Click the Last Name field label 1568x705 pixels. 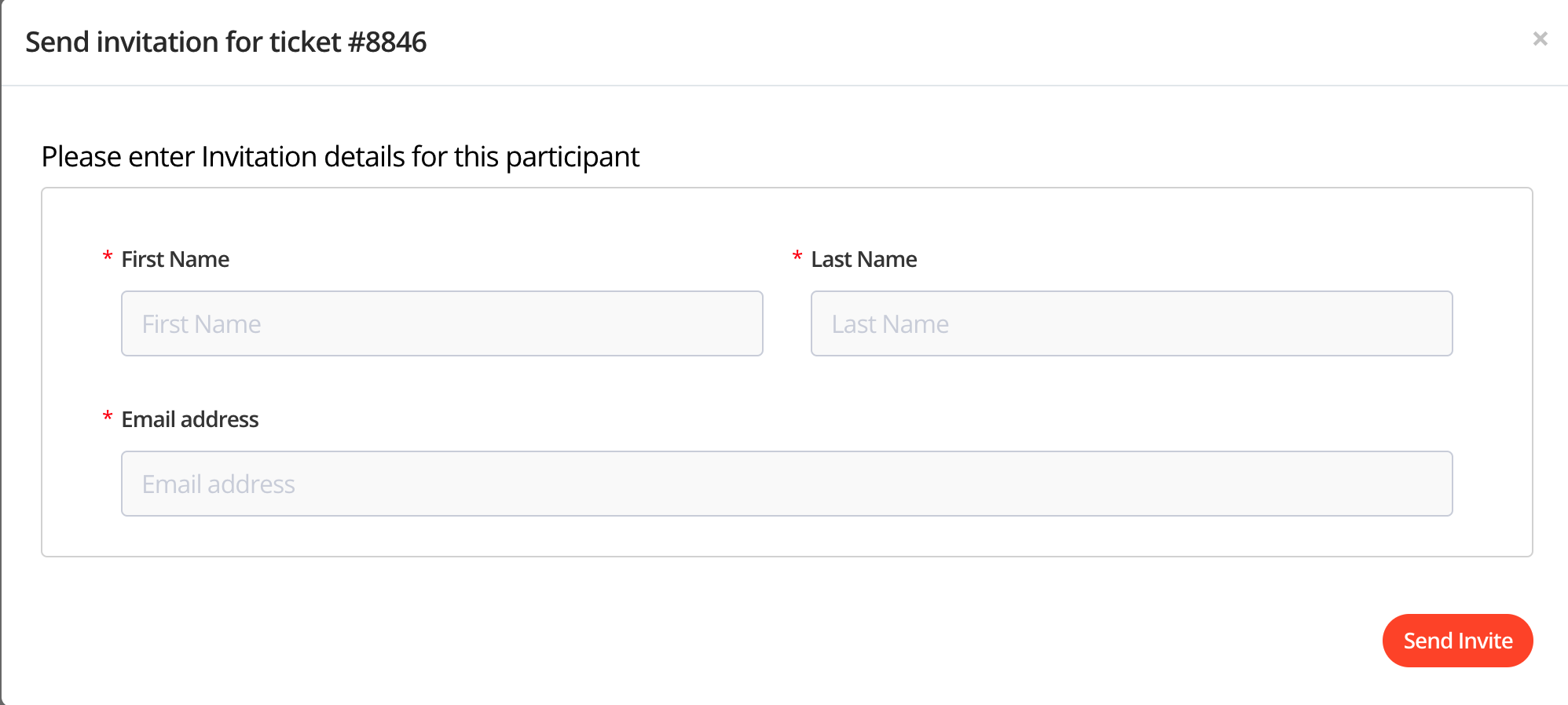click(x=863, y=259)
